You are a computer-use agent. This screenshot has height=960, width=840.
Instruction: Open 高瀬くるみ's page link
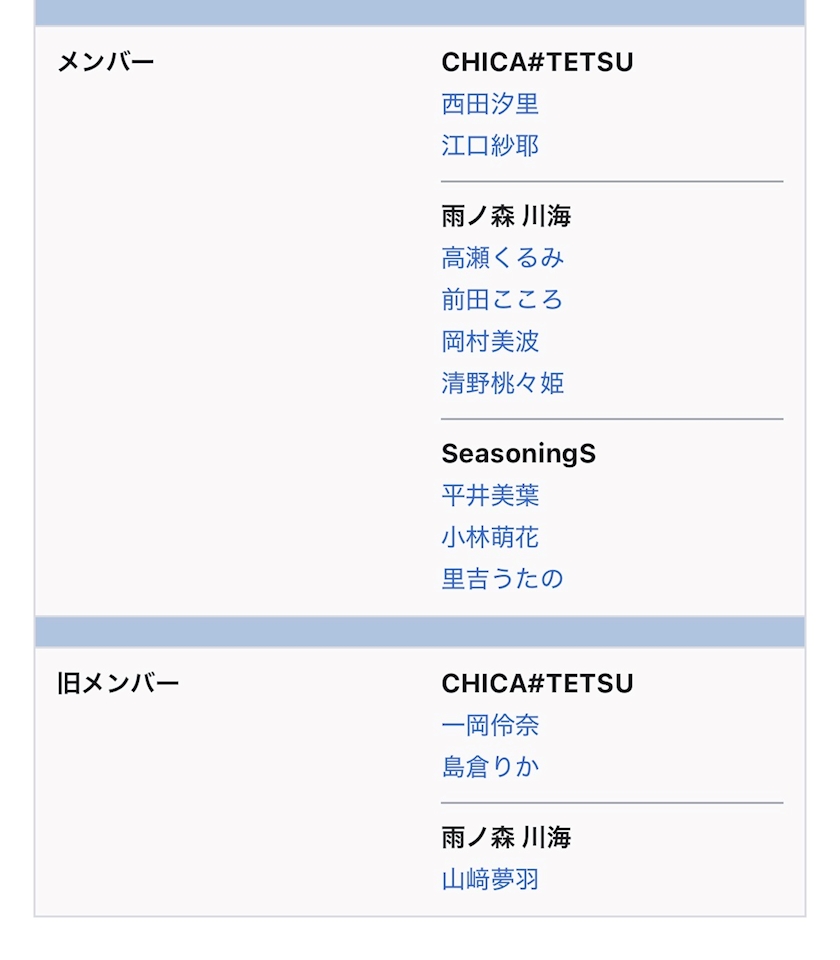click(503, 258)
